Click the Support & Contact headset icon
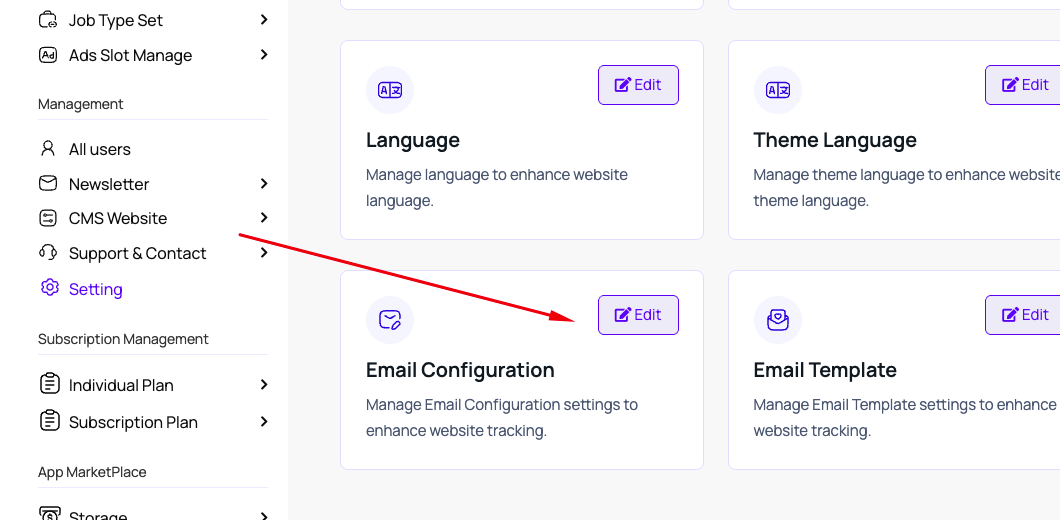The width and height of the screenshot is (1060, 520). (48, 253)
